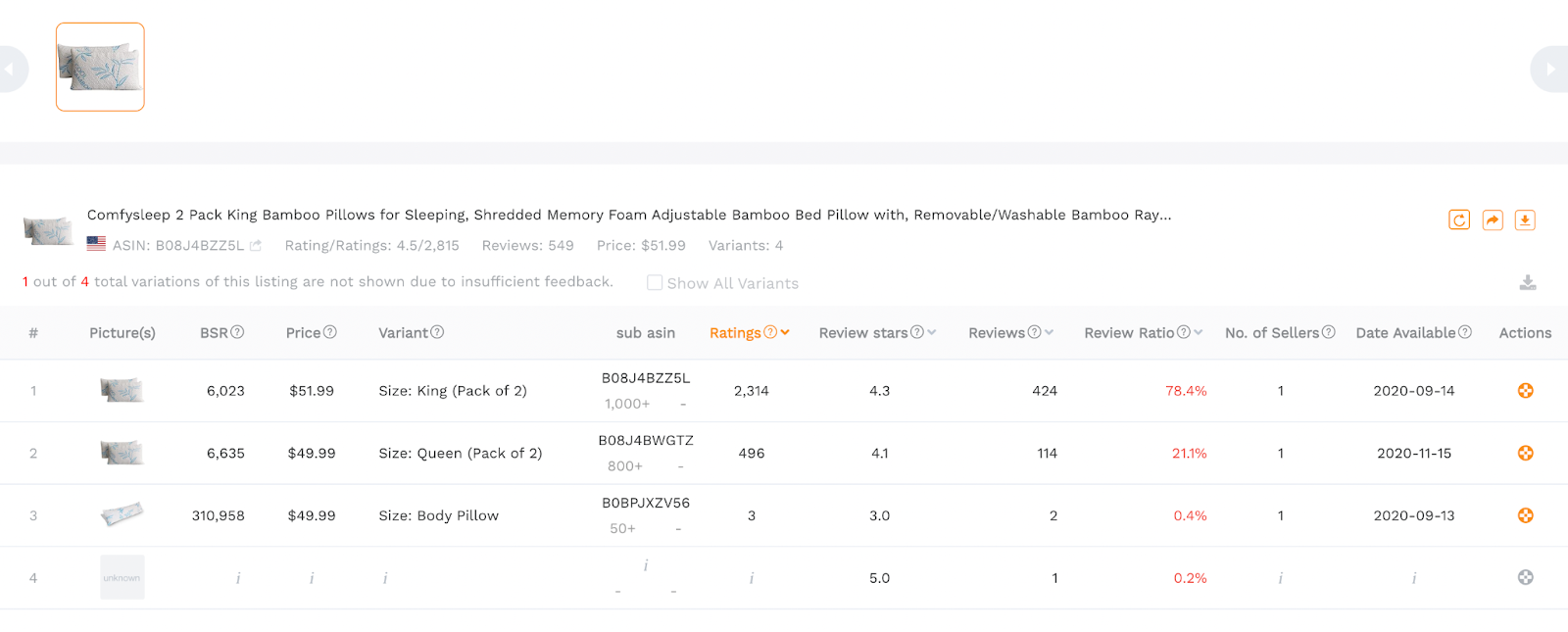Viewport: 1568px width, 632px height.
Task: Click review ratio value 78.4%
Action: pos(1186,391)
